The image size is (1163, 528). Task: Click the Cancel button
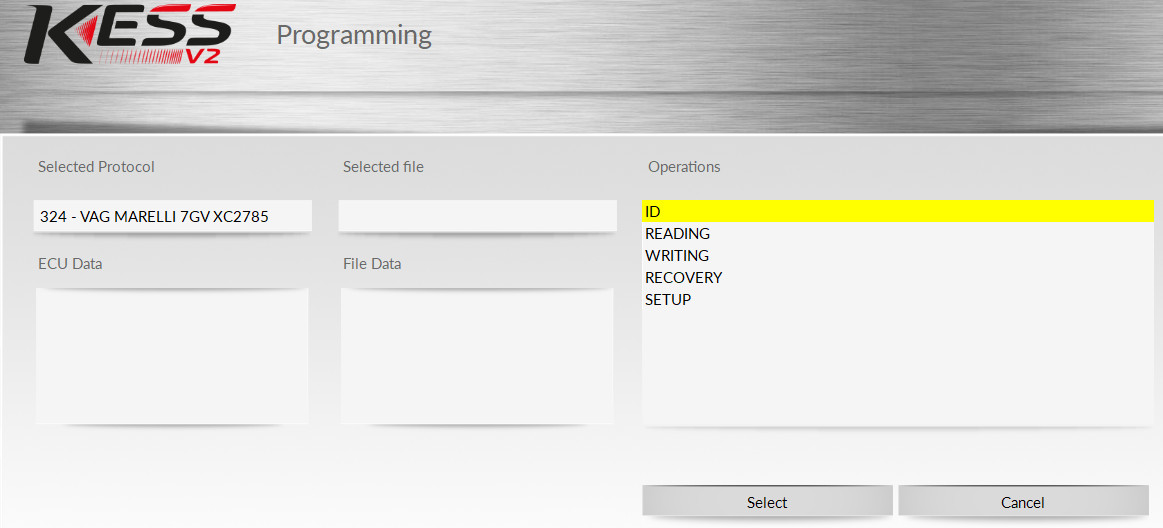point(1022,502)
